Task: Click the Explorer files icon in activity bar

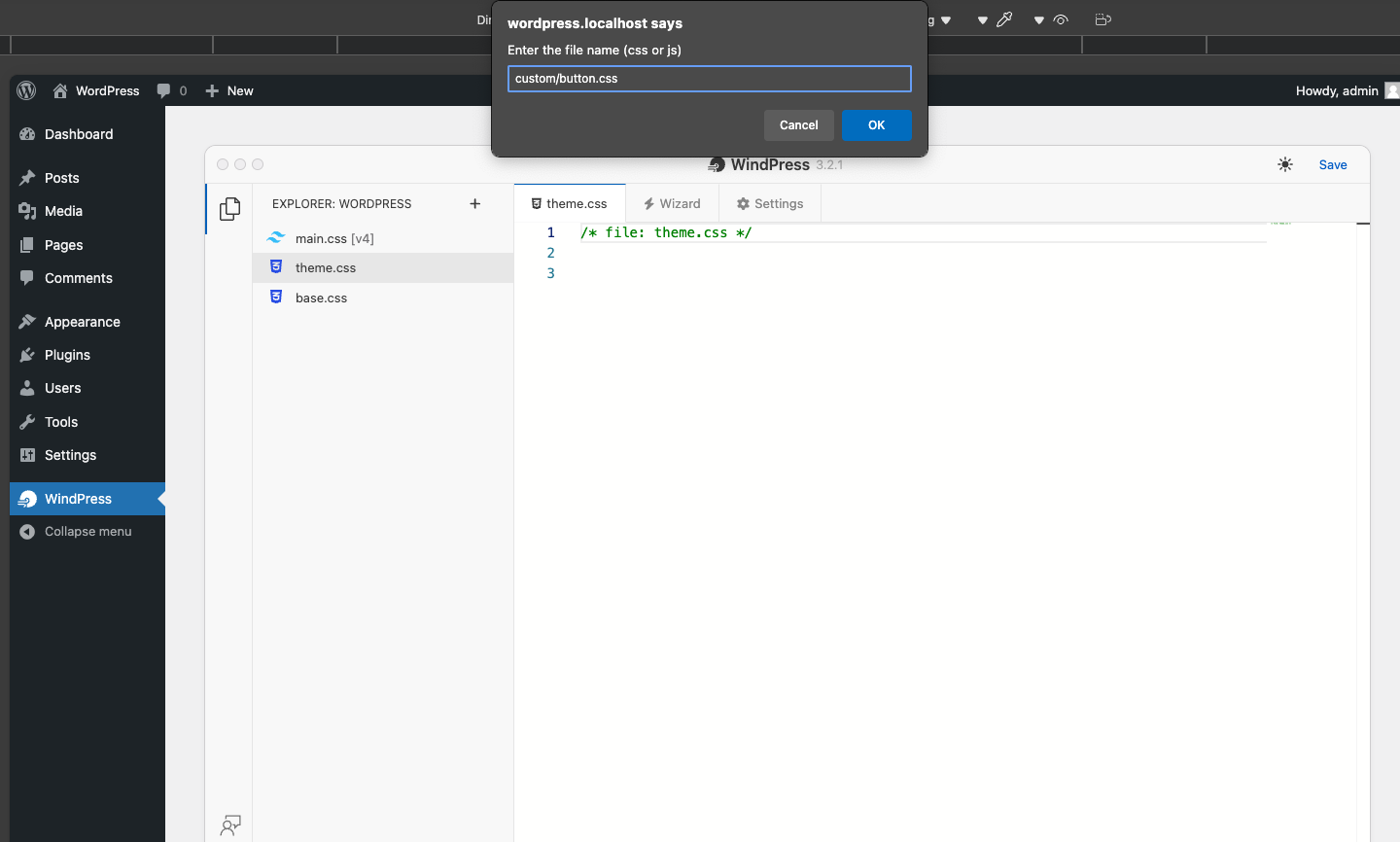Action: (x=229, y=209)
